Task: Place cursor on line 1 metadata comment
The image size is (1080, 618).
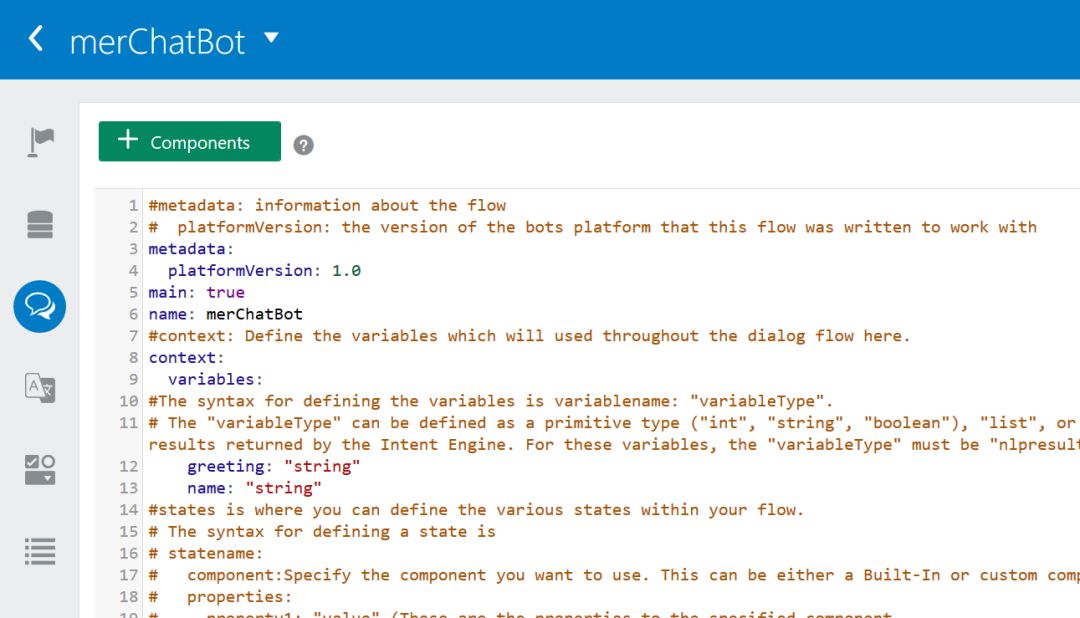Action: click(x=327, y=205)
